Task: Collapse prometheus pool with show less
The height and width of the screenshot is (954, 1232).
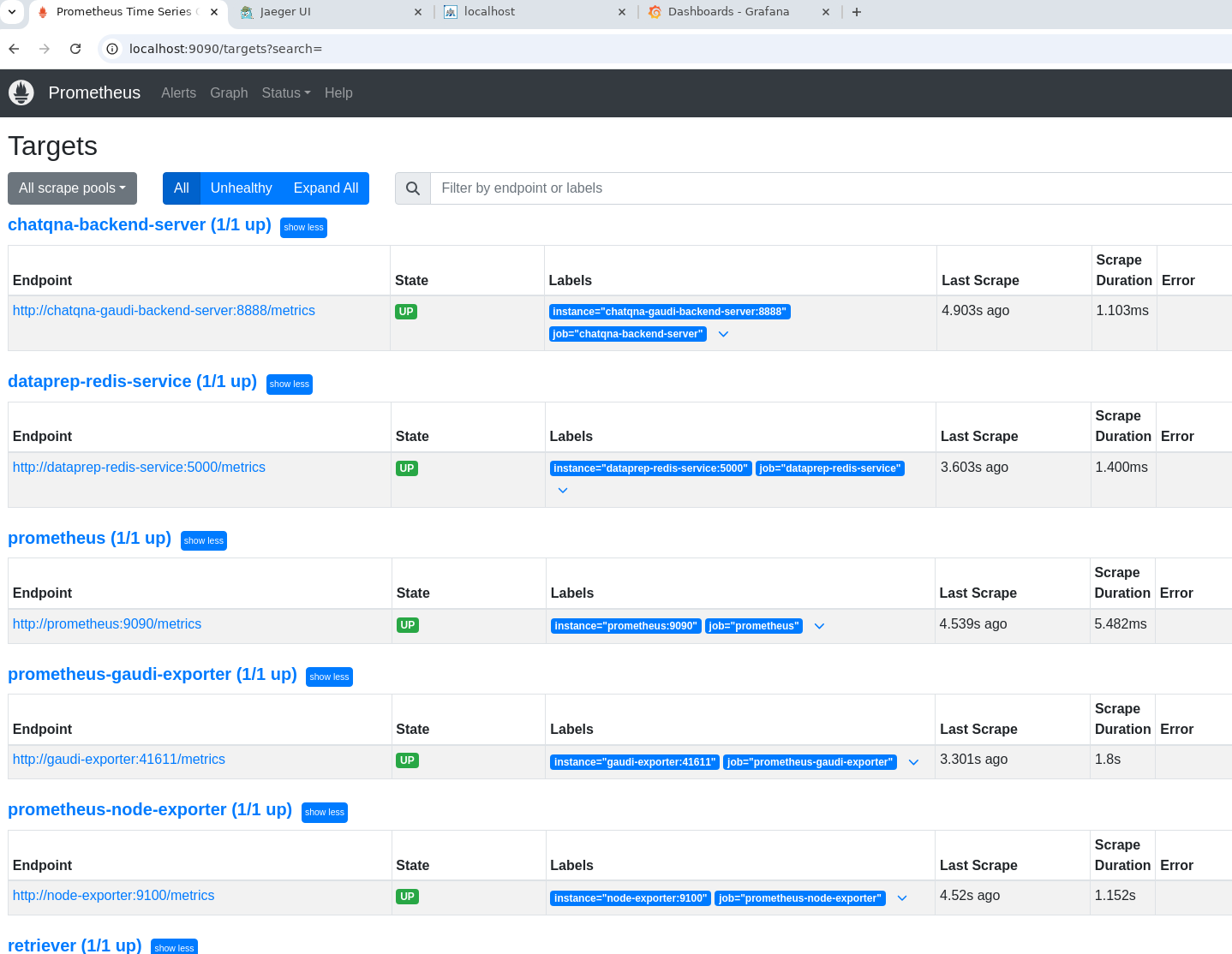Action: coord(204,541)
